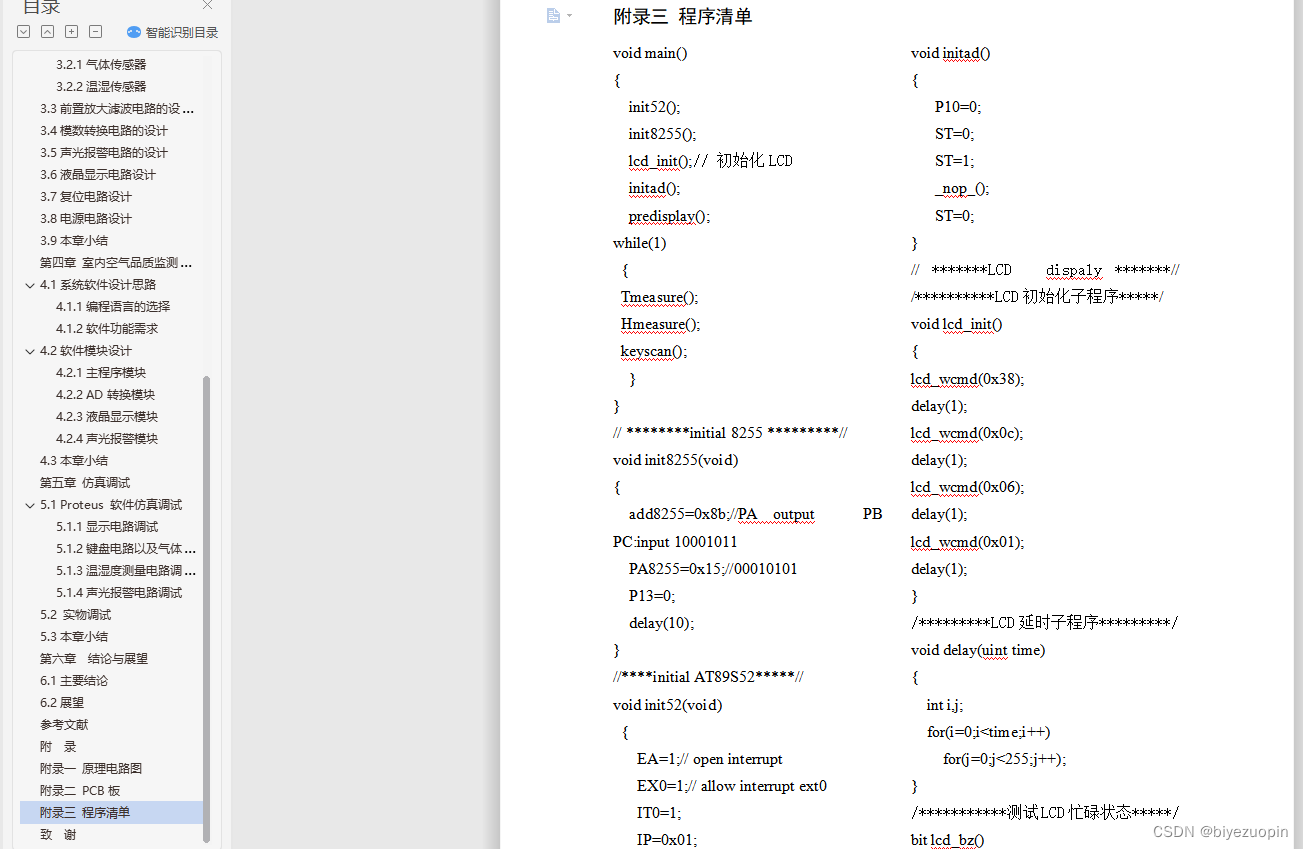Select highlighted 附录三 程序清单 entry

coord(111,813)
